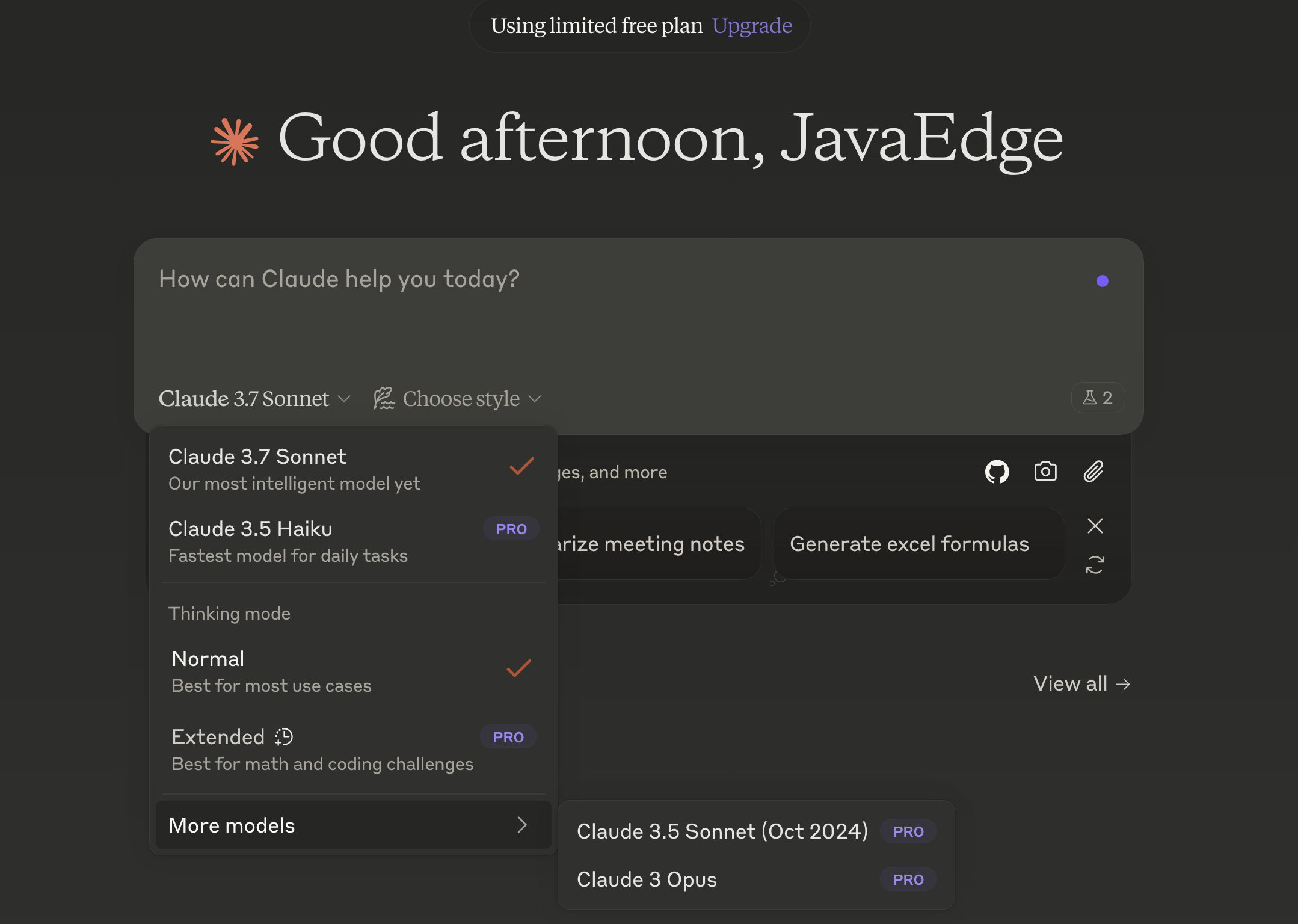Close the suggestions panel with X
1298x924 pixels.
pyautogui.click(x=1095, y=526)
